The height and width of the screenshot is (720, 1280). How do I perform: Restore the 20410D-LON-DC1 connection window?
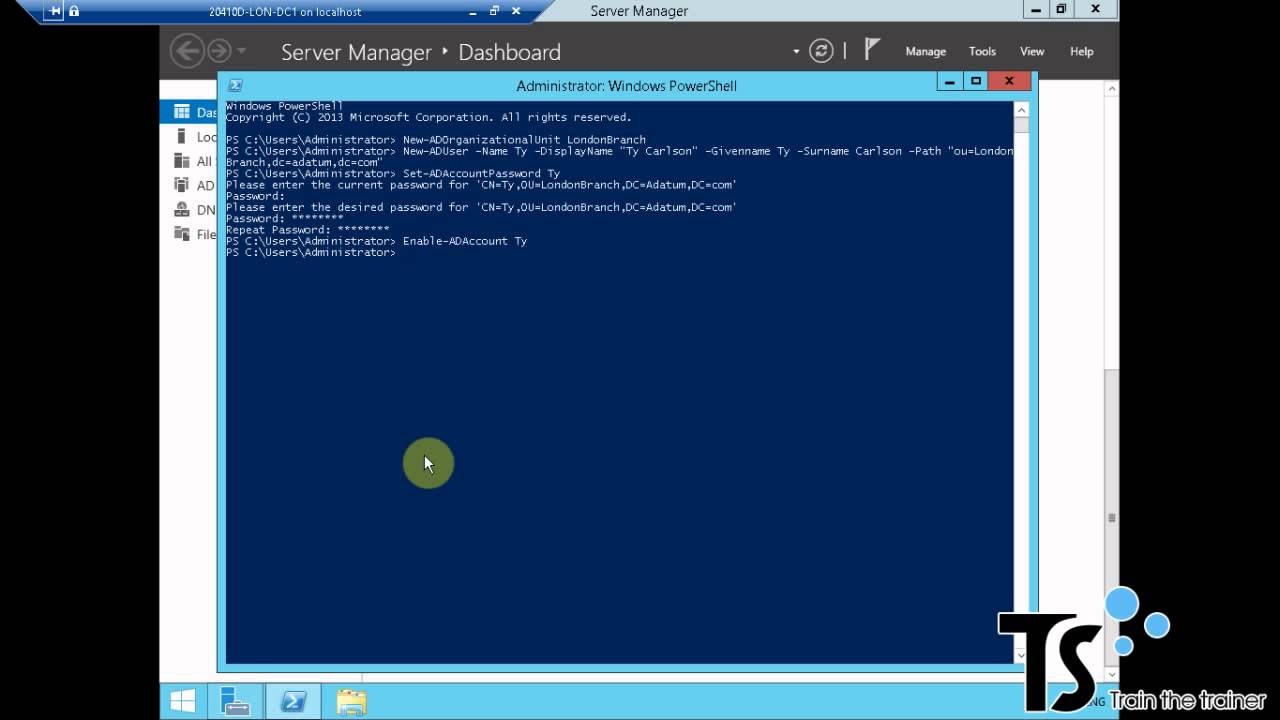coord(494,11)
